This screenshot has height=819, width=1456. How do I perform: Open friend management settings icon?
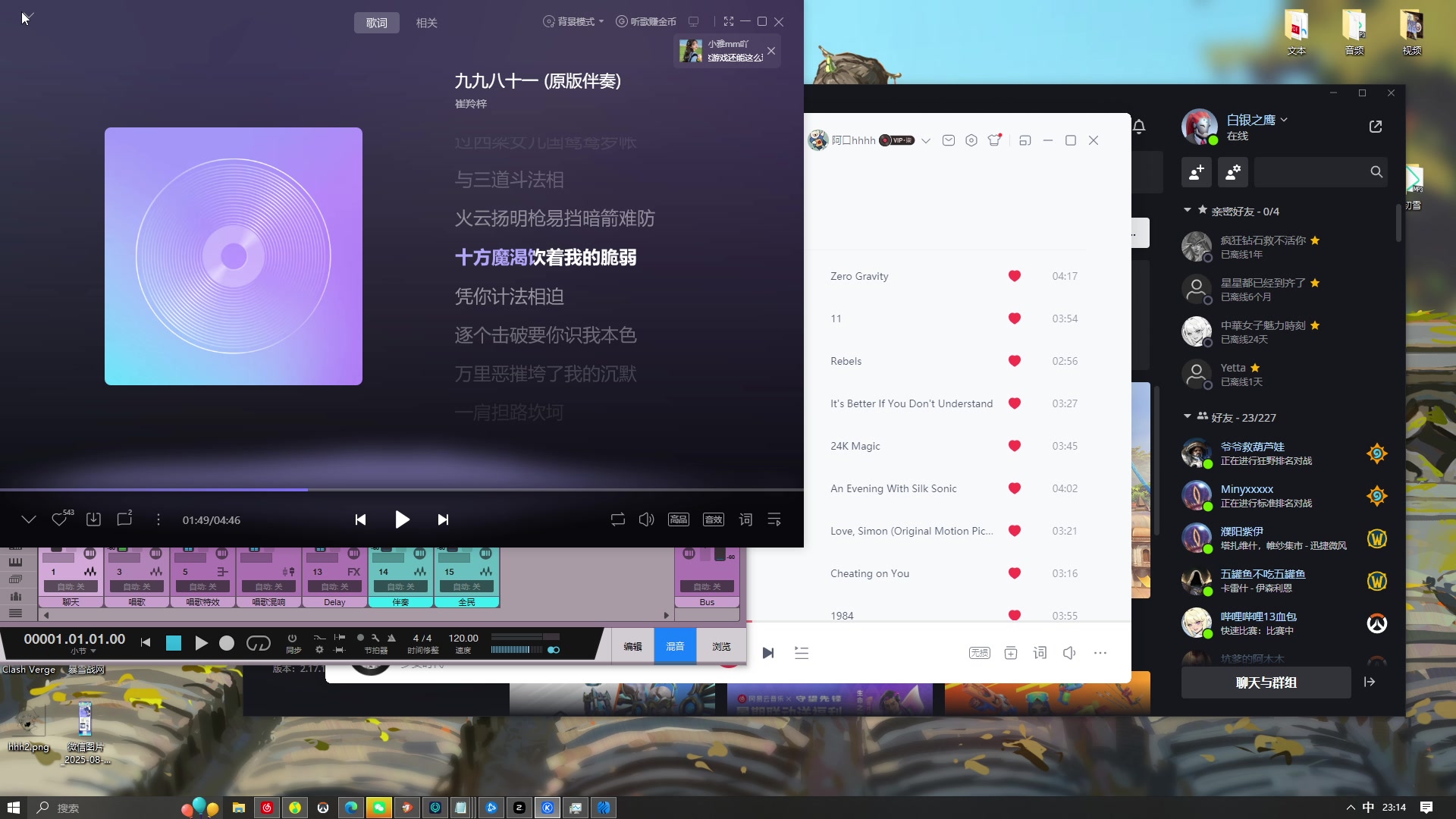pyautogui.click(x=1233, y=172)
